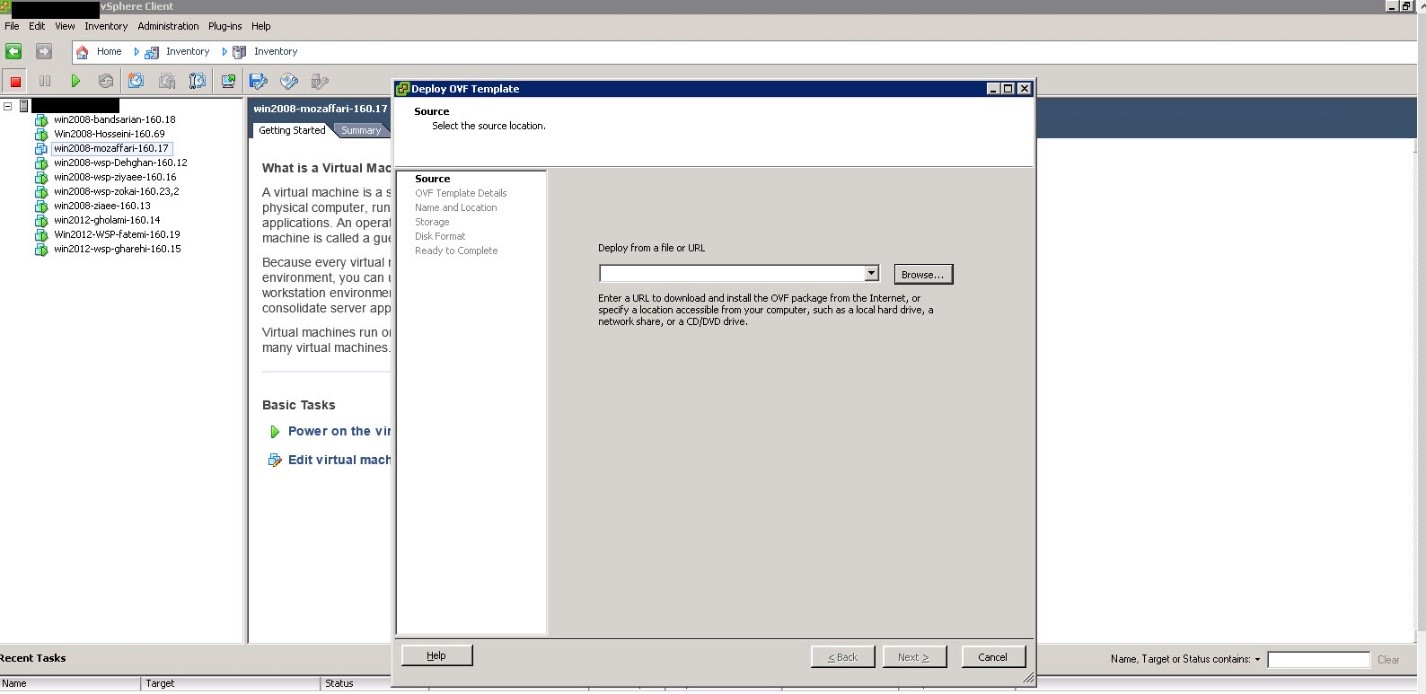Open the View menu
This screenshot has height=694, width=1426.
coord(65,26)
